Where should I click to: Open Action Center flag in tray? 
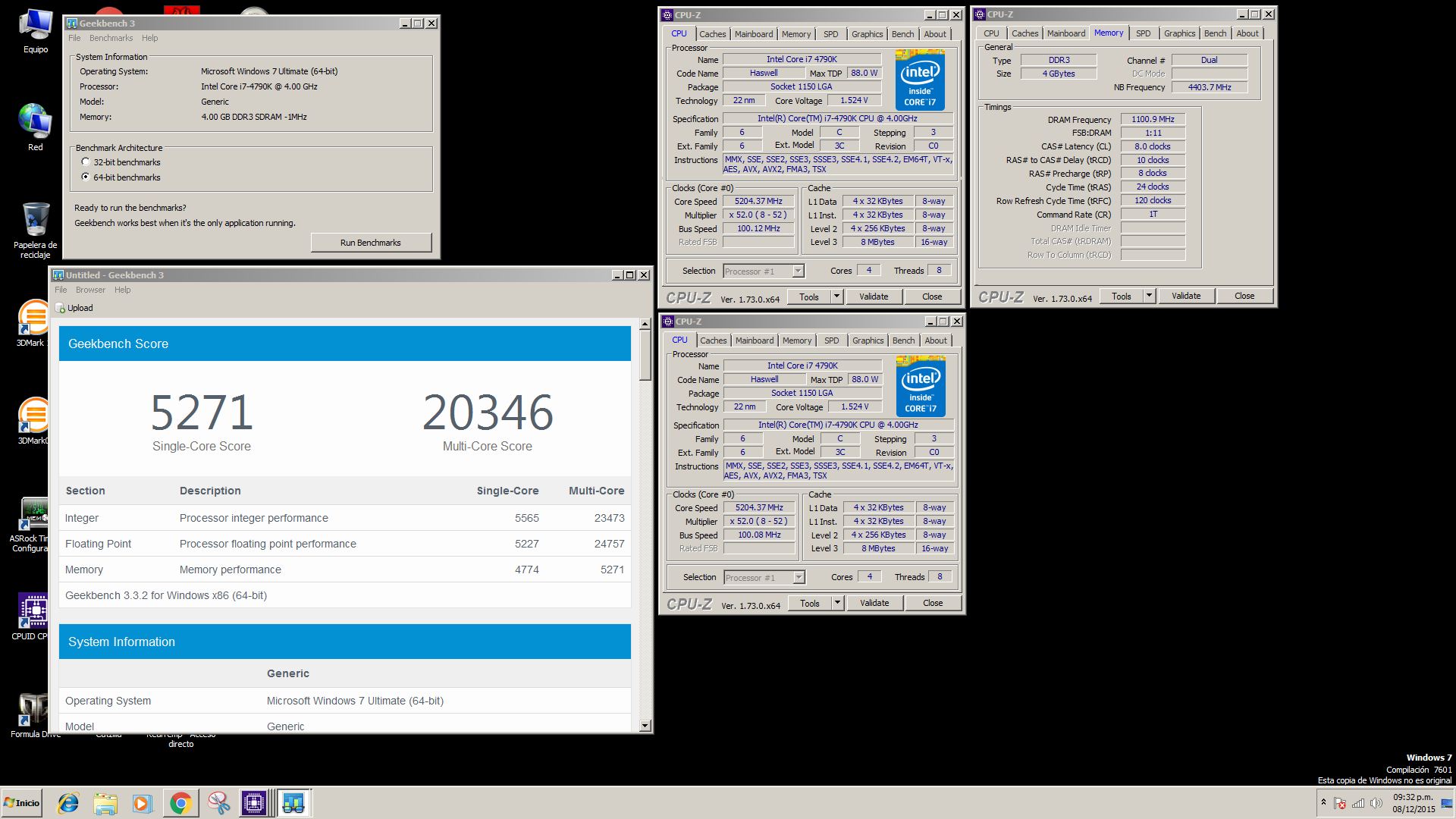point(1340,803)
